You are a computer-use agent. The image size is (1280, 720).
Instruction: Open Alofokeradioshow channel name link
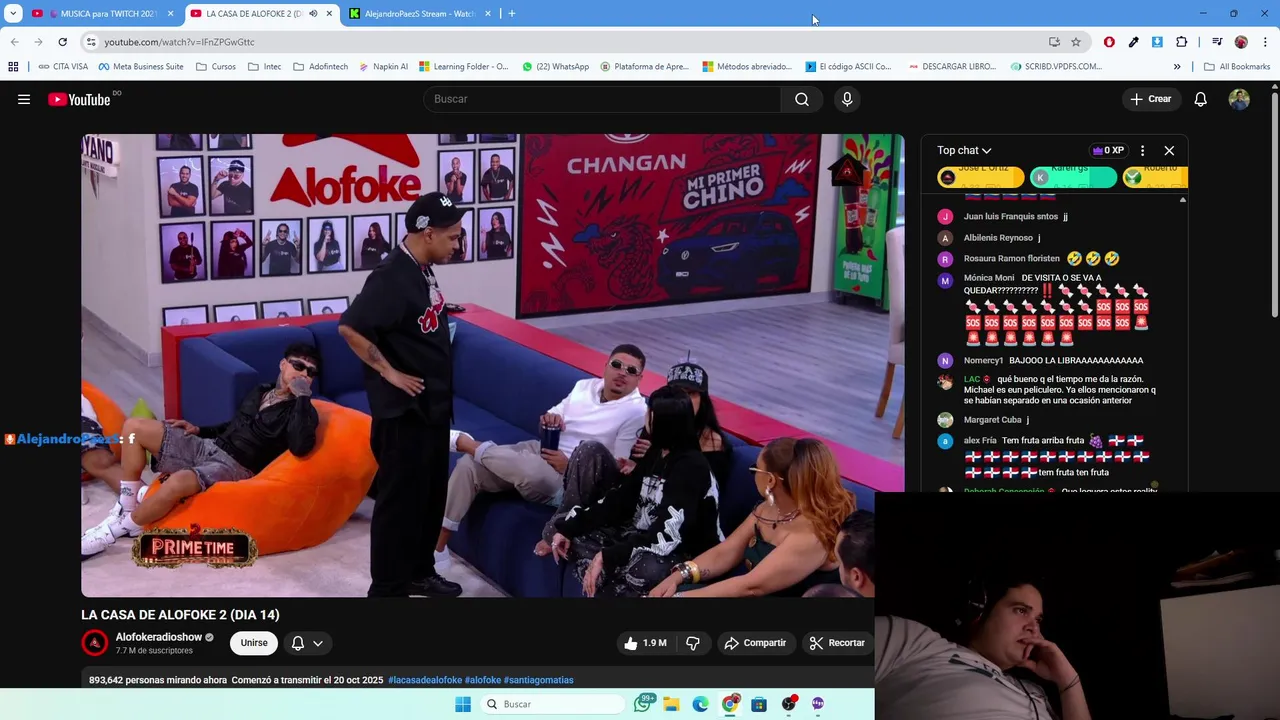tap(159, 637)
